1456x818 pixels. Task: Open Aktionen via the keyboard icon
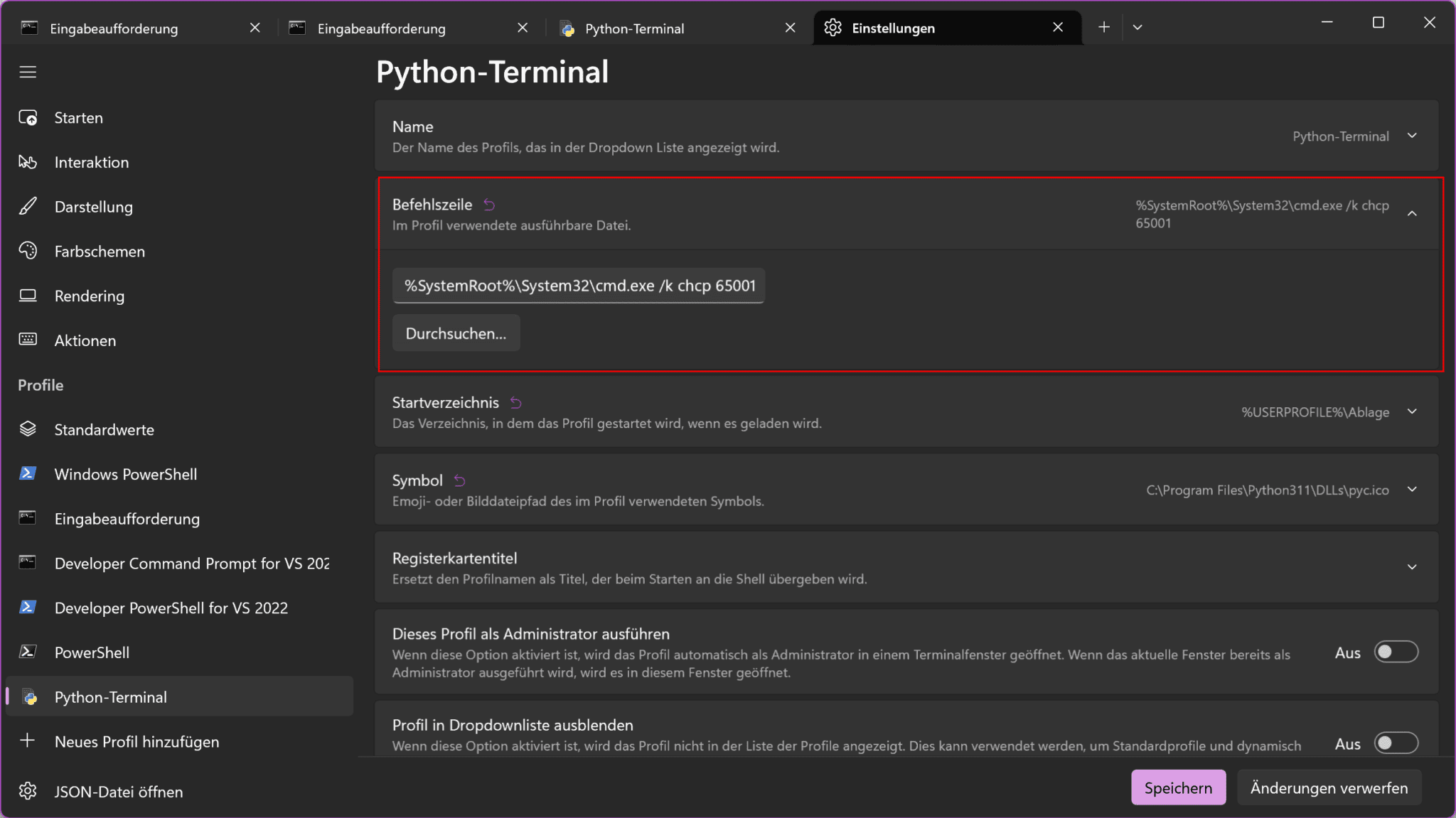(x=27, y=340)
